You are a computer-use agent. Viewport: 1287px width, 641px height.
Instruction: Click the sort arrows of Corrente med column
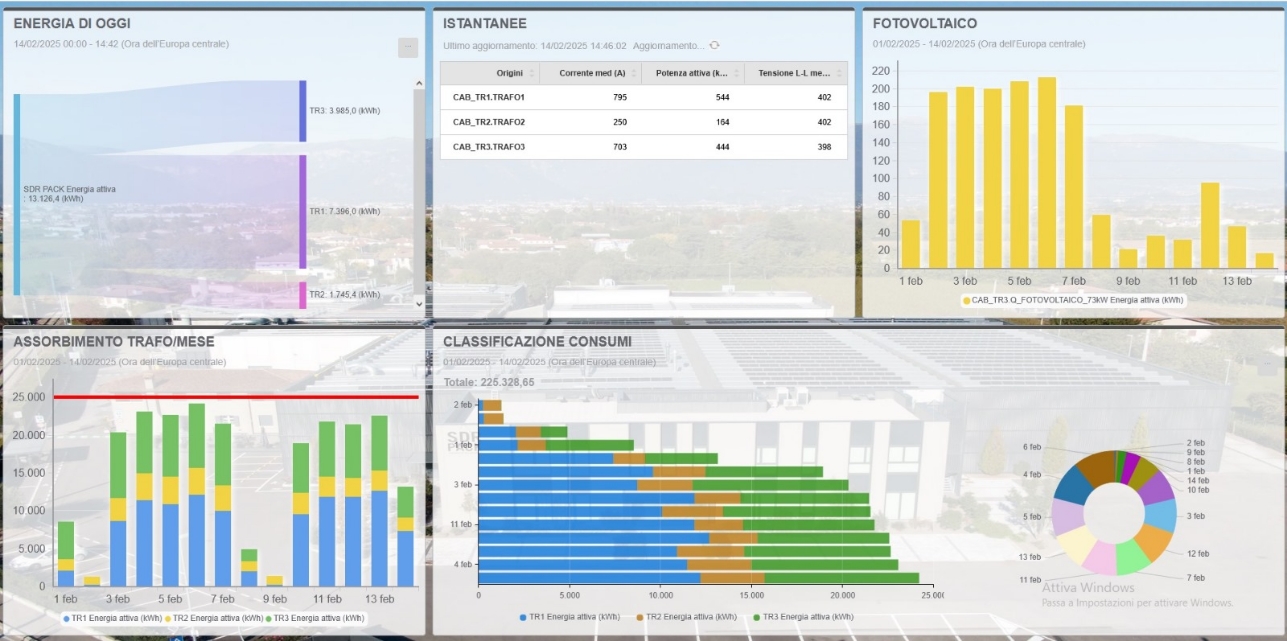pyautogui.click(x=632, y=73)
